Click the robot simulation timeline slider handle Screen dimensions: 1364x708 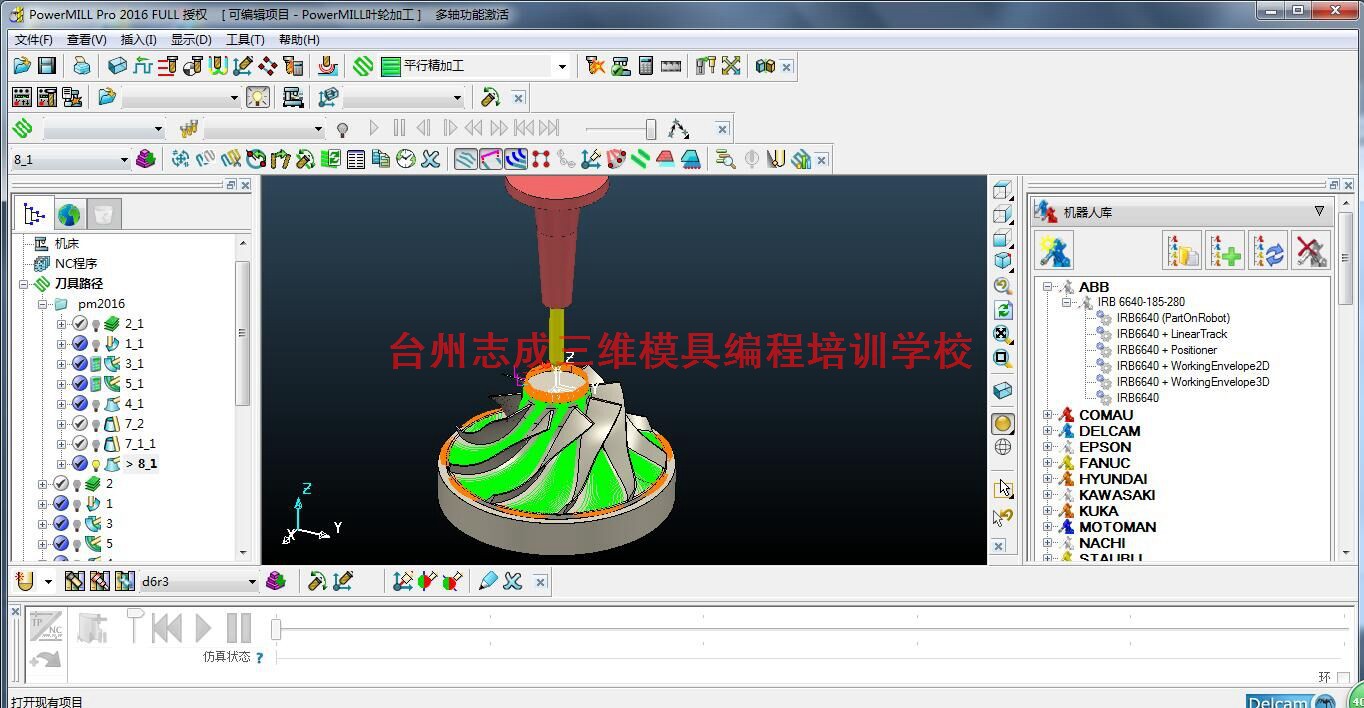[276, 628]
